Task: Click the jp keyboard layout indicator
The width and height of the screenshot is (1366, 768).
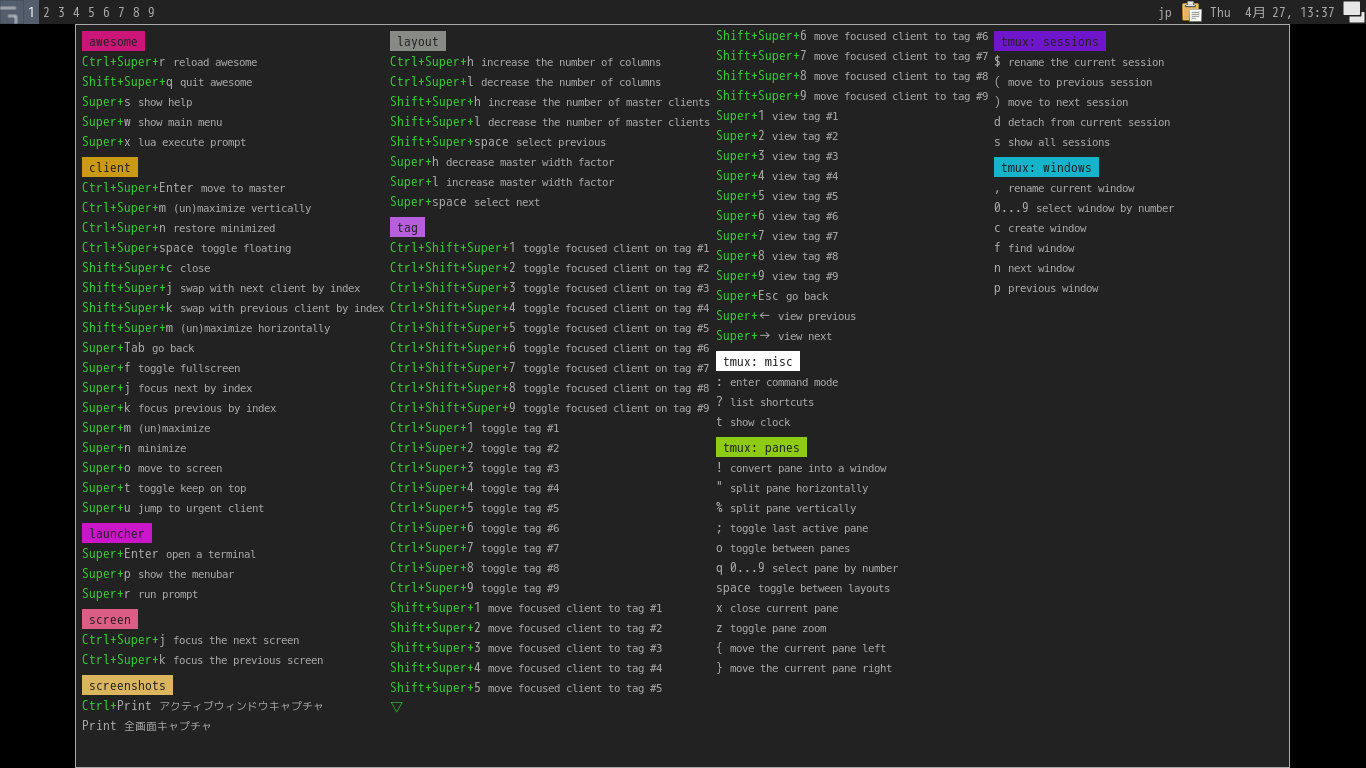Action: [1165, 12]
